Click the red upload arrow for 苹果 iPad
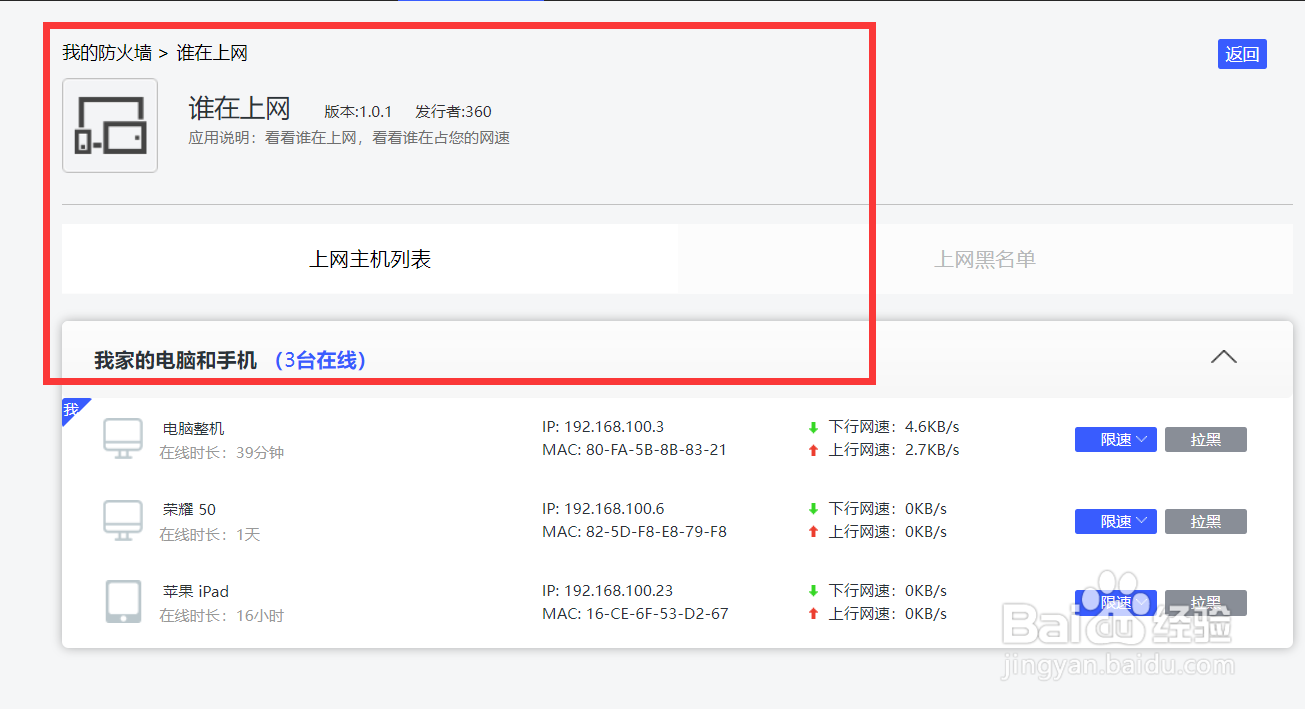The height and width of the screenshot is (709, 1305). pos(813,614)
